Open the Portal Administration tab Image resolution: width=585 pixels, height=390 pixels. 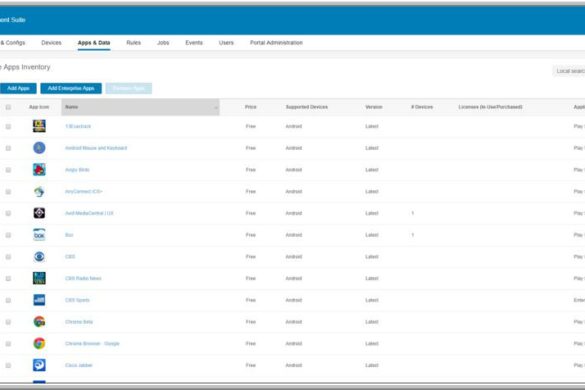[x=276, y=43]
